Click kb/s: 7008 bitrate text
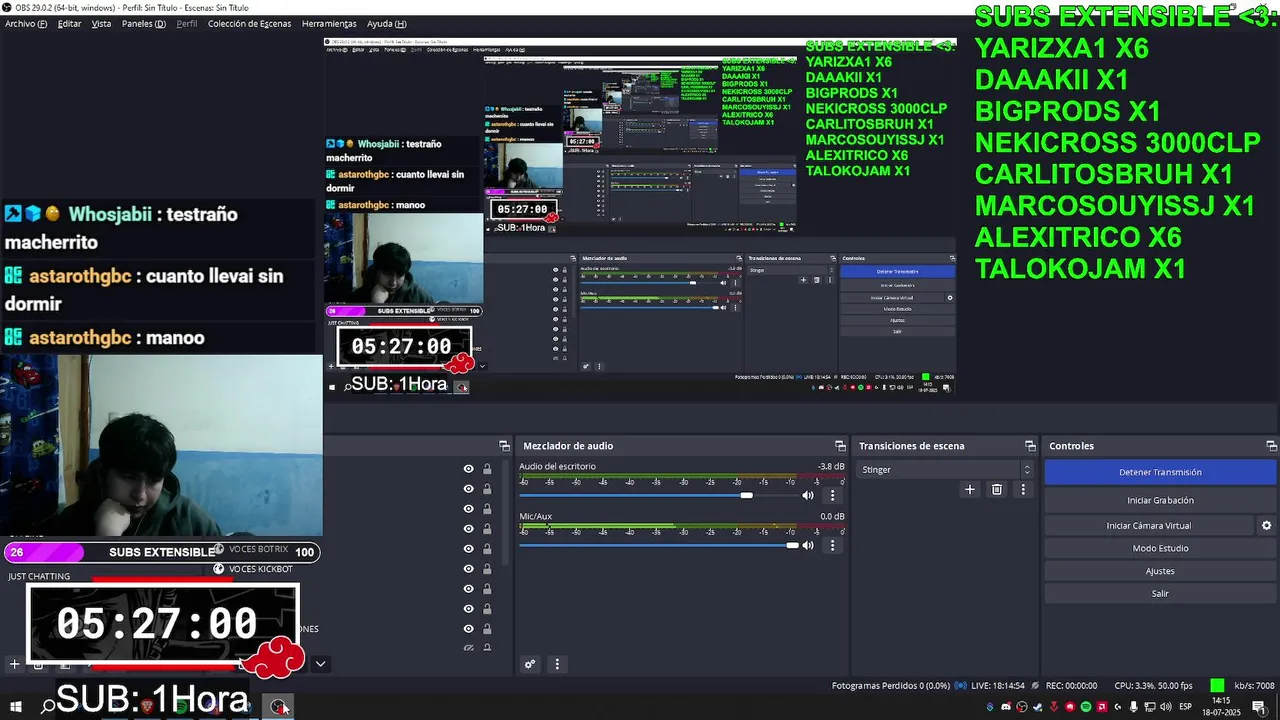The width and height of the screenshot is (1280, 720). click(x=1254, y=686)
